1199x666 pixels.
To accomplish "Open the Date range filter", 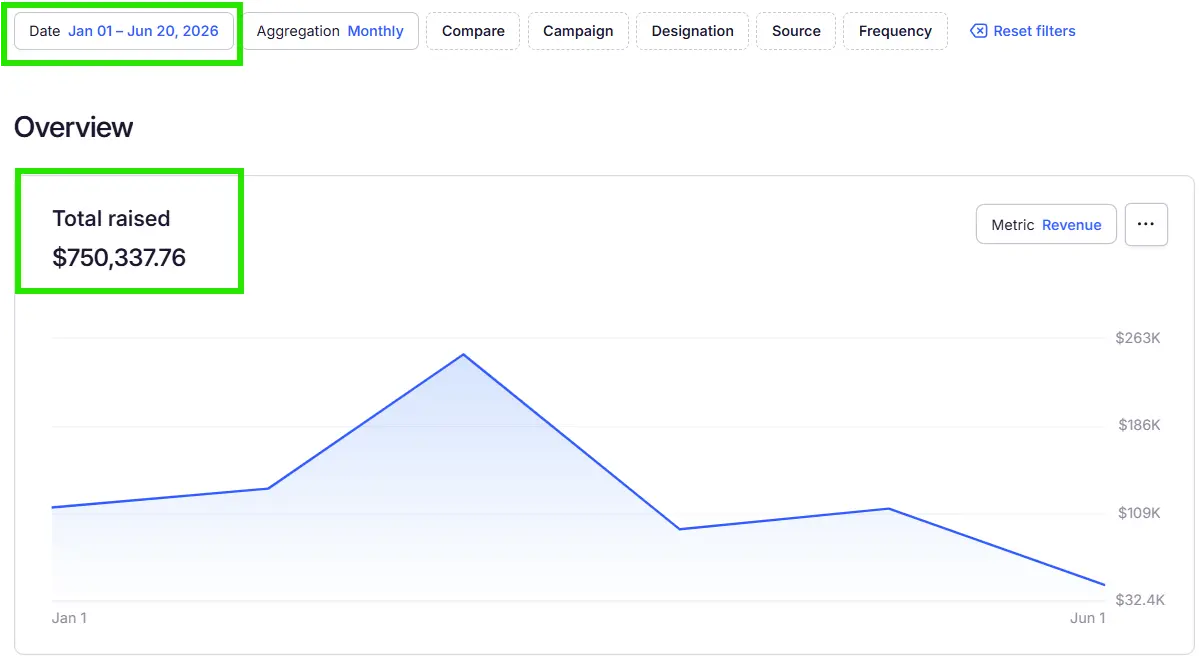I will pyautogui.click(x=124, y=31).
